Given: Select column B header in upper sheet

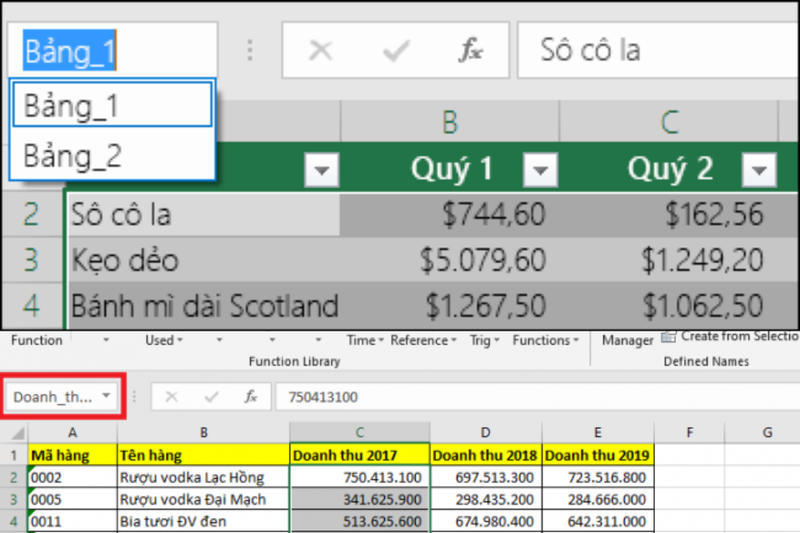Looking at the screenshot, I should pos(449,121).
